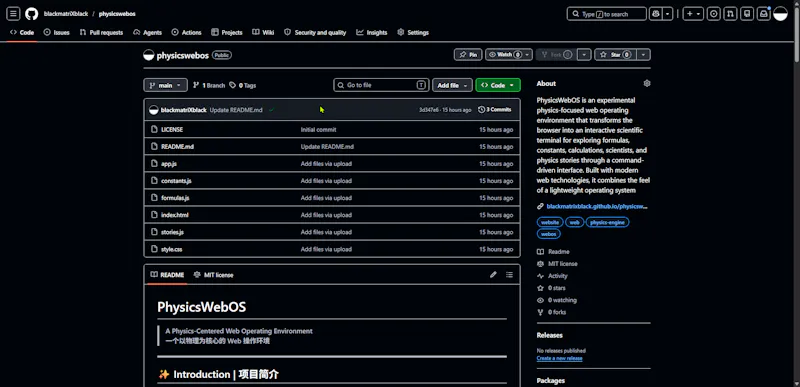Open the Actions tab
The height and width of the screenshot is (387, 800).
[186, 32]
